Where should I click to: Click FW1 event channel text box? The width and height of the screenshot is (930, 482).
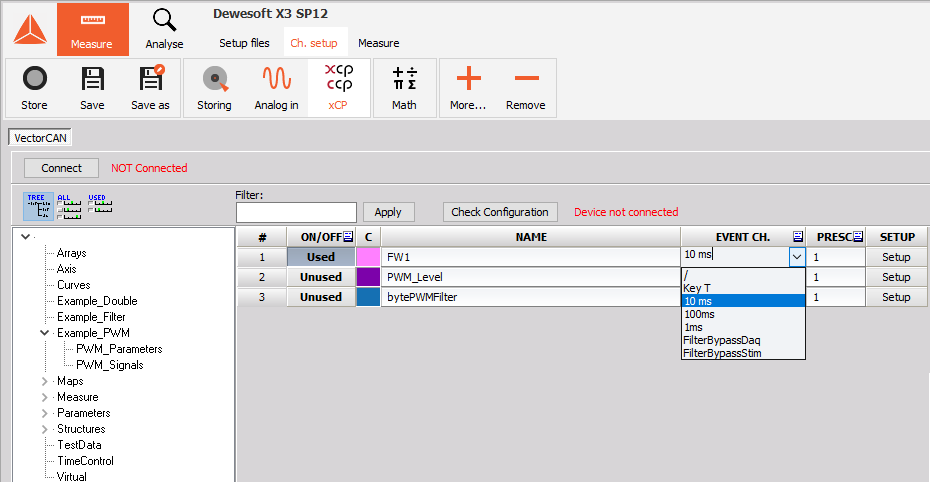tap(735, 255)
